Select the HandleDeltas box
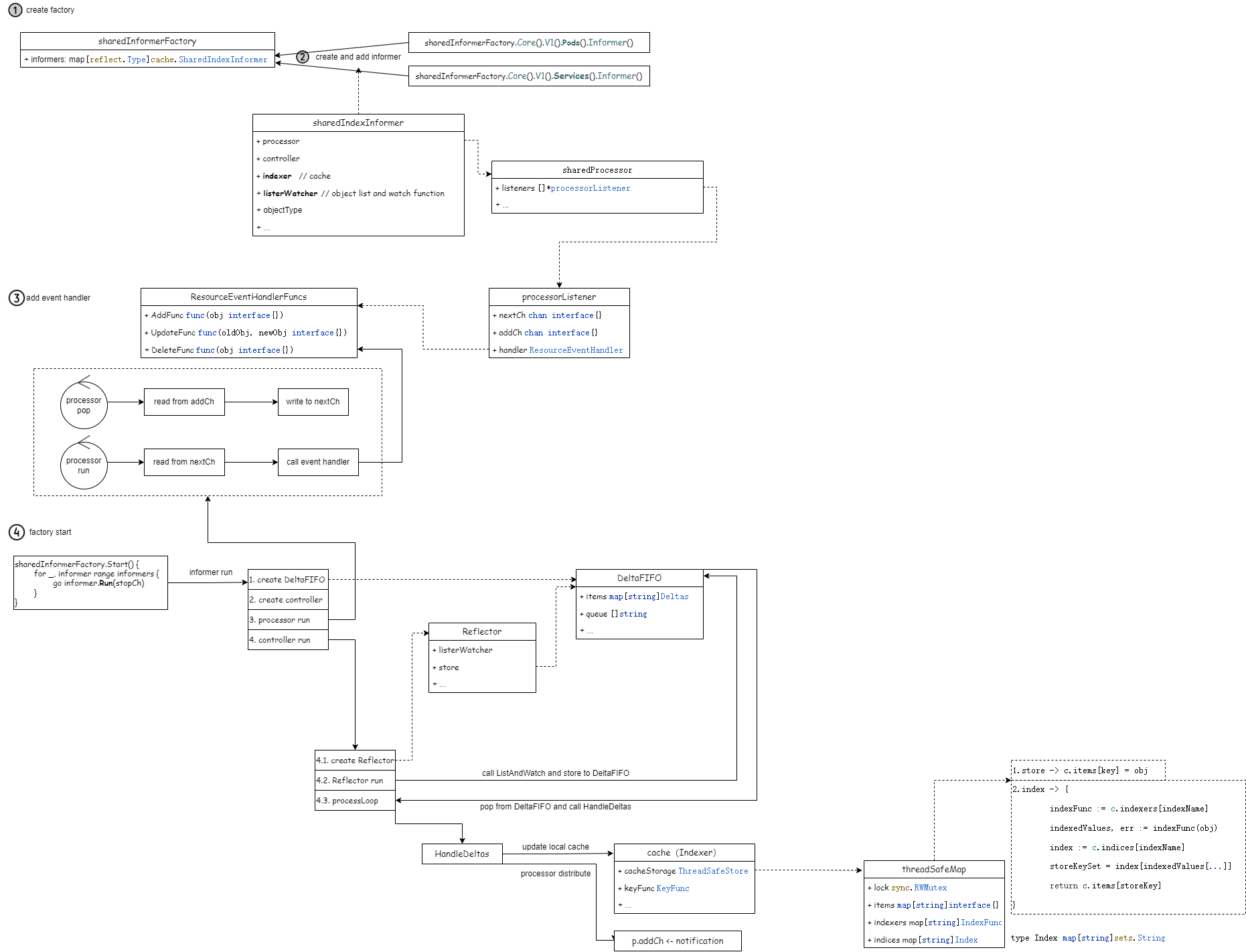Screen dimensions: 1246x952 point(462,854)
